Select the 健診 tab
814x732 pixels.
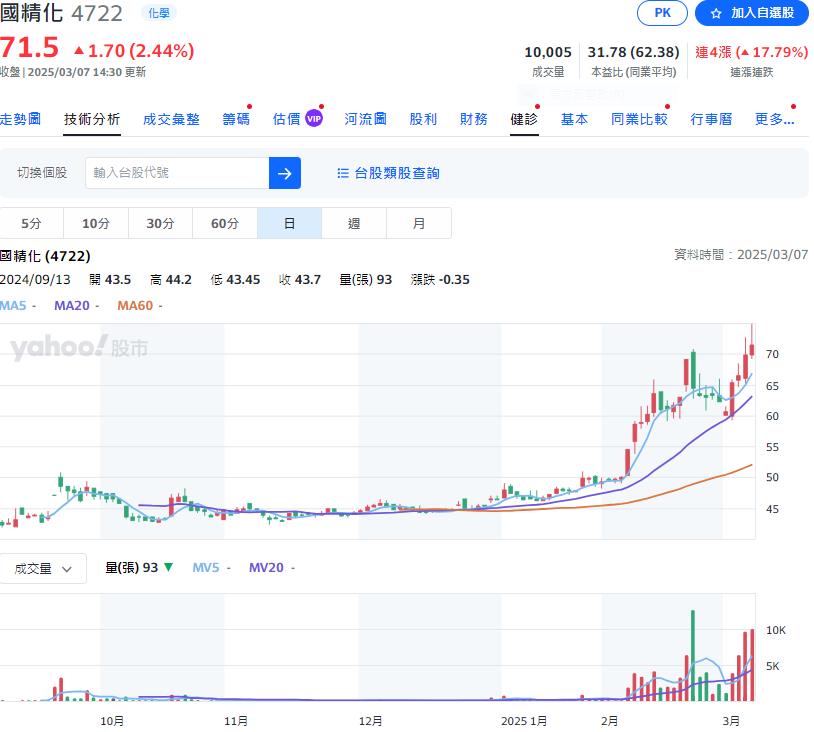point(524,119)
